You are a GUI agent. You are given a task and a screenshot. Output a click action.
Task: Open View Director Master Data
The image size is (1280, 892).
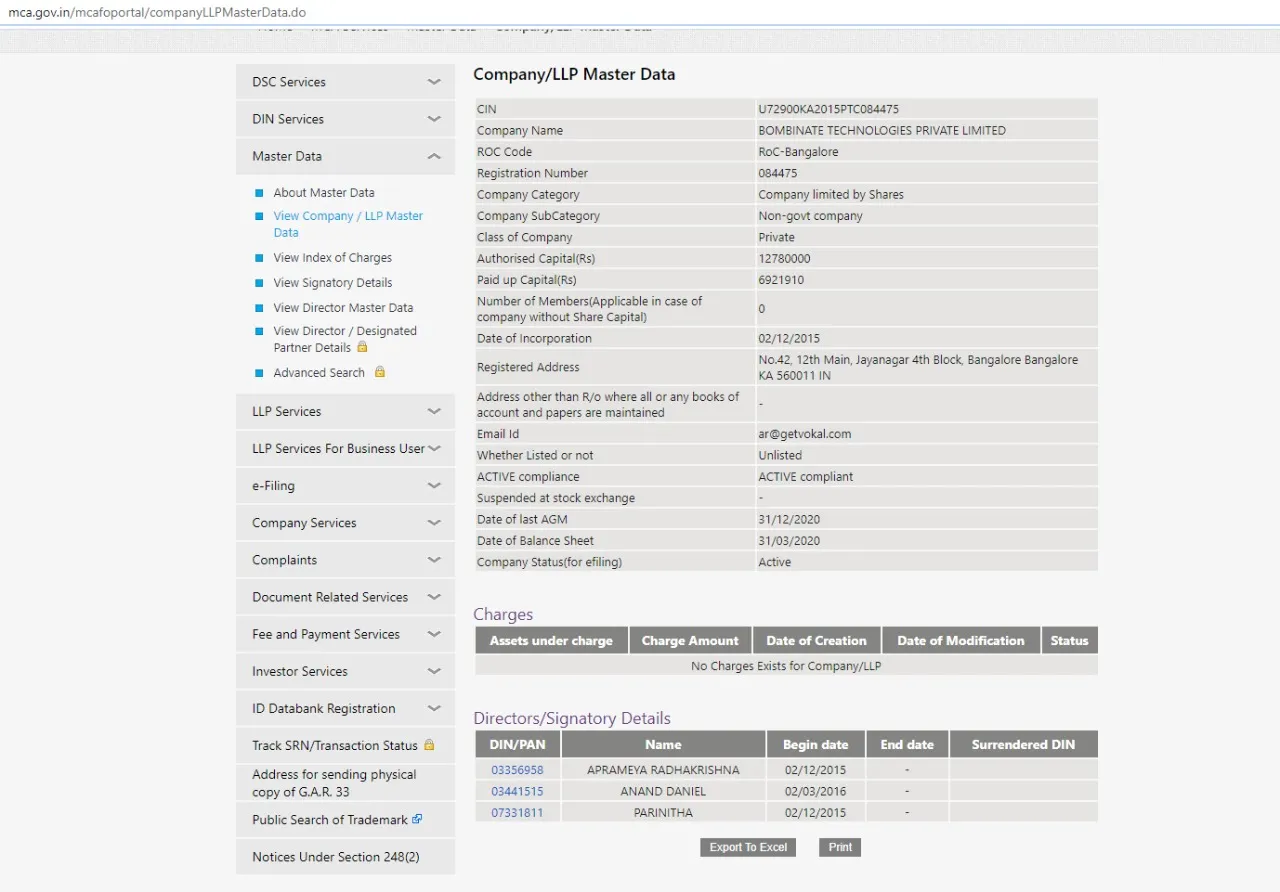(x=343, y=308)
